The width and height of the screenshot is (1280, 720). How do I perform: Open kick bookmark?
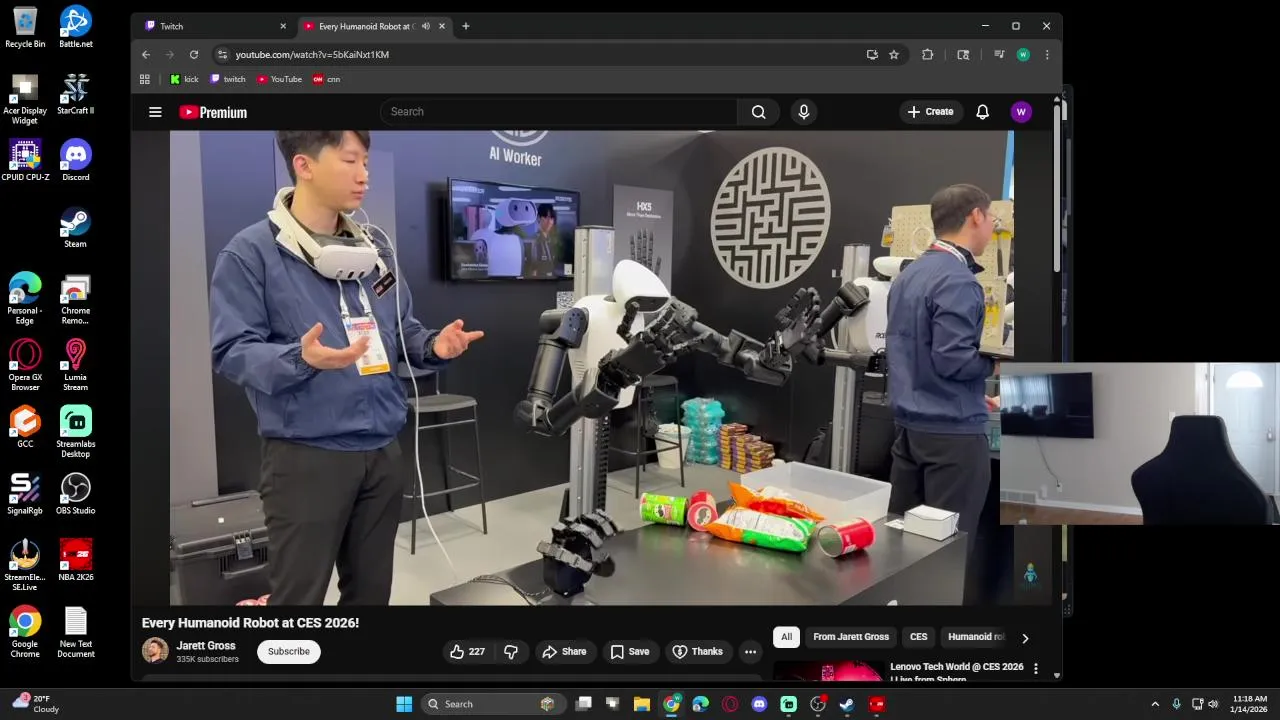(184, 79)
